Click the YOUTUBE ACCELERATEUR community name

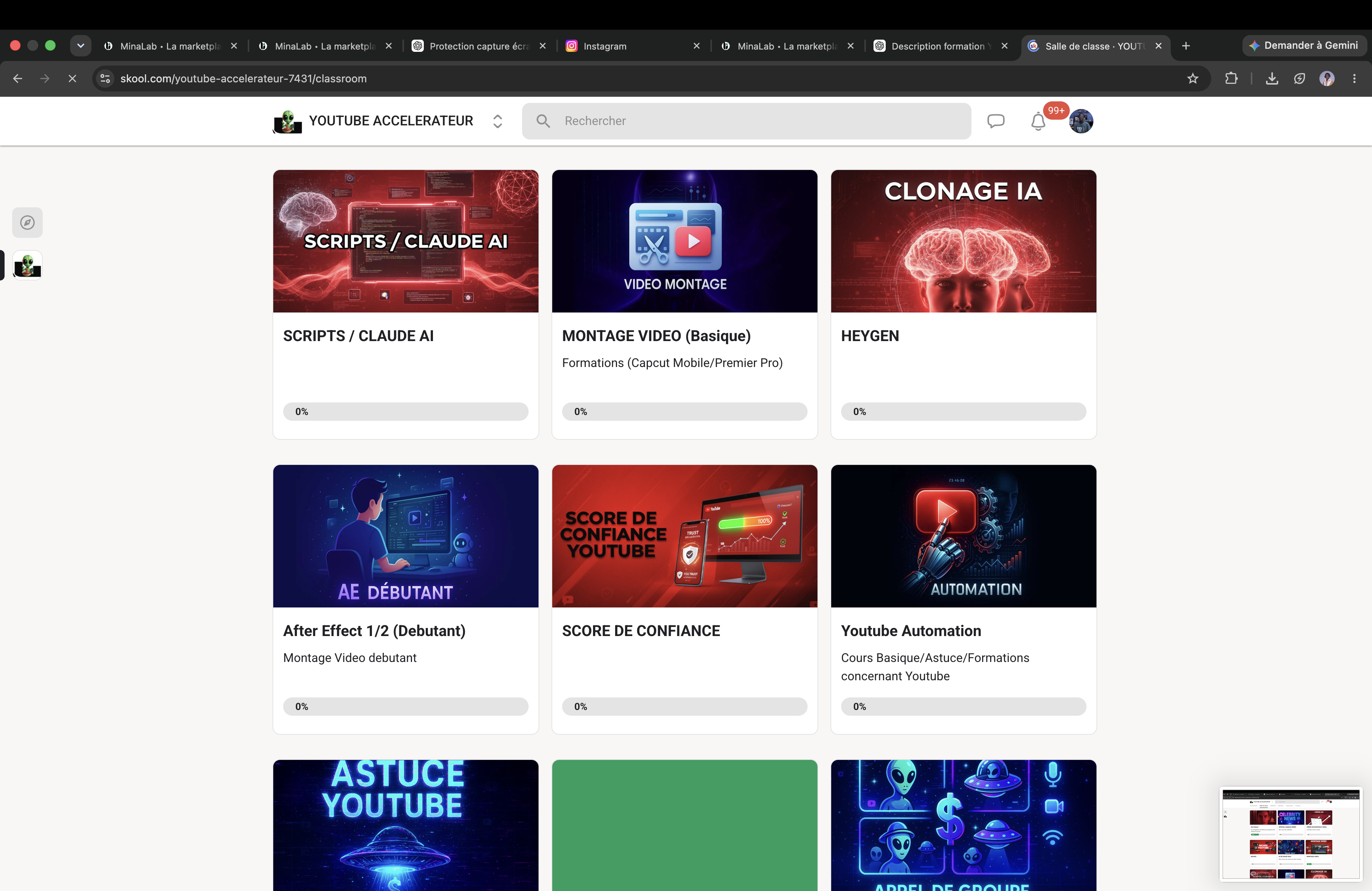click(391, 121)
